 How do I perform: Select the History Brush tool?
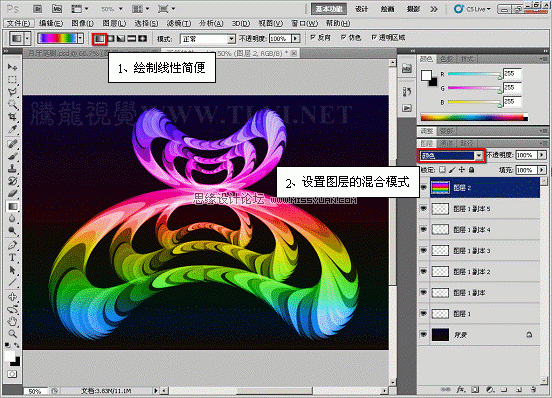(x=12, y=181)
